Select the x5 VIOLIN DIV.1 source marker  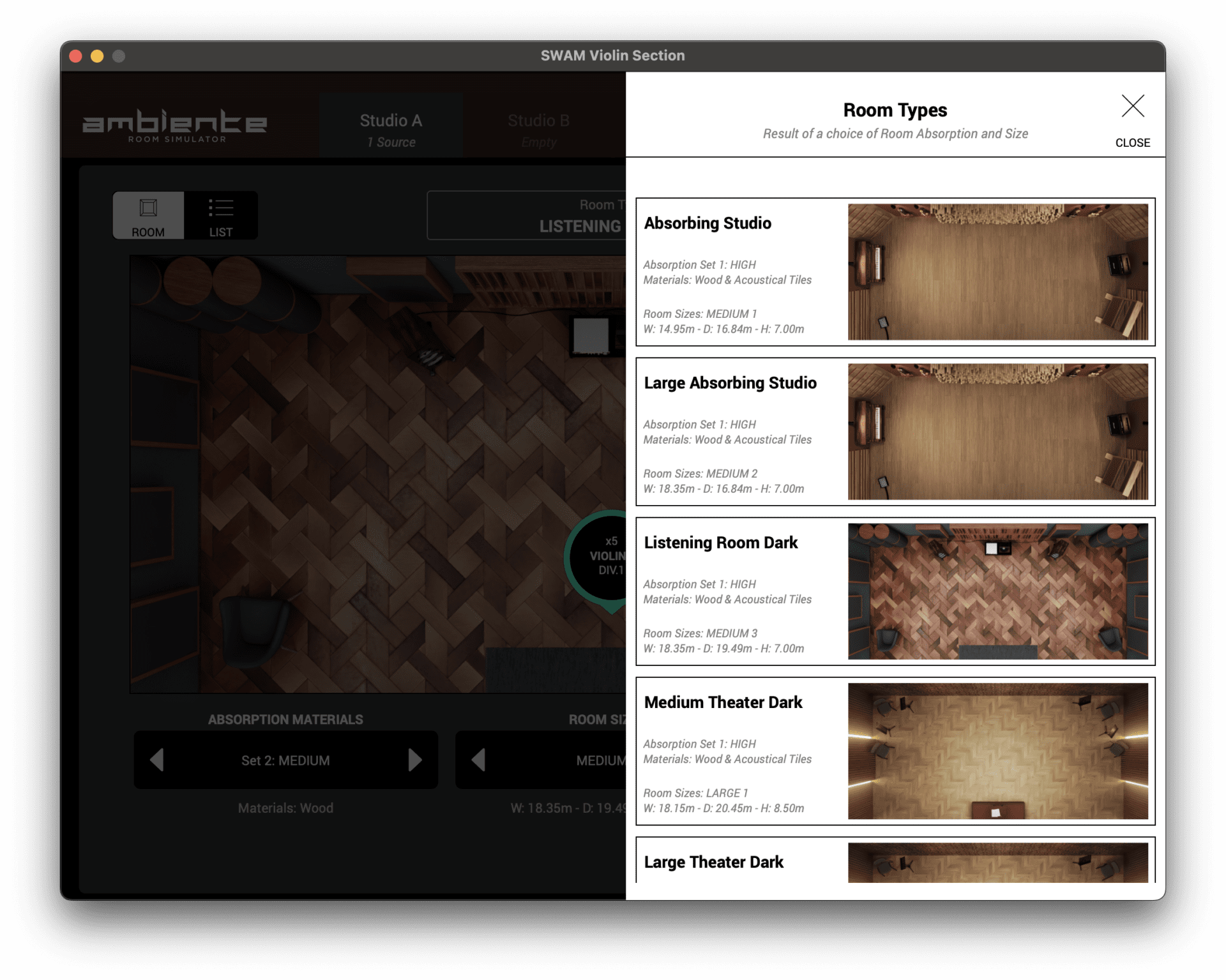(609, 557)
